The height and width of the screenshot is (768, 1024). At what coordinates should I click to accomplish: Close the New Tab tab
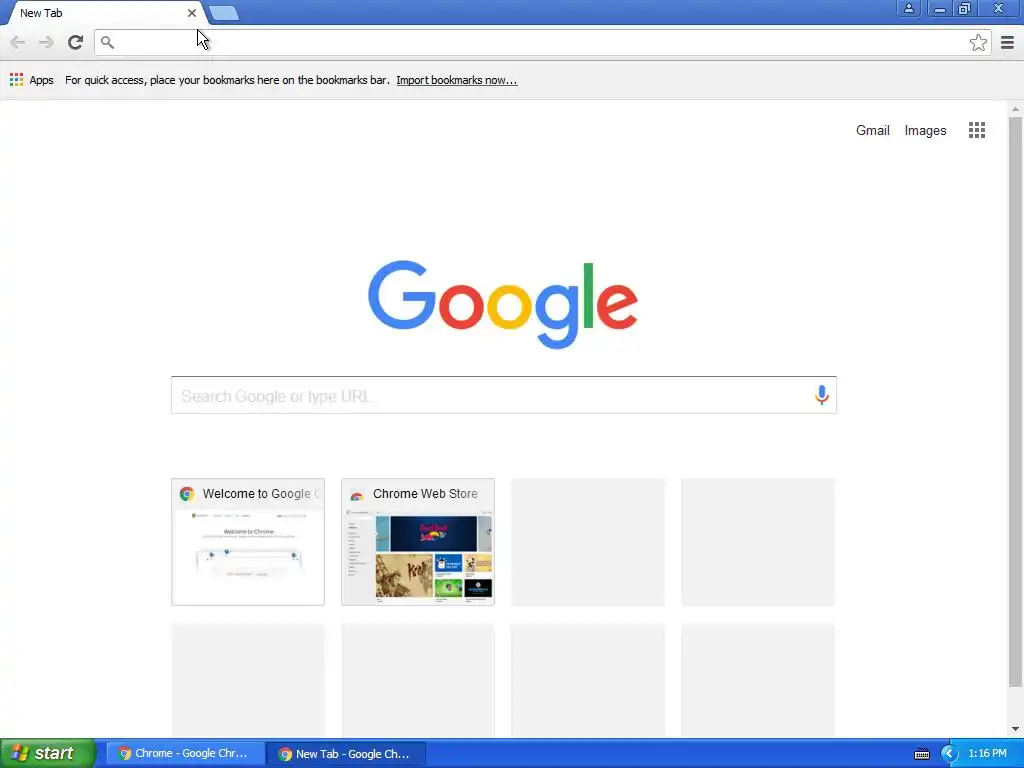[x=191, y=13]
